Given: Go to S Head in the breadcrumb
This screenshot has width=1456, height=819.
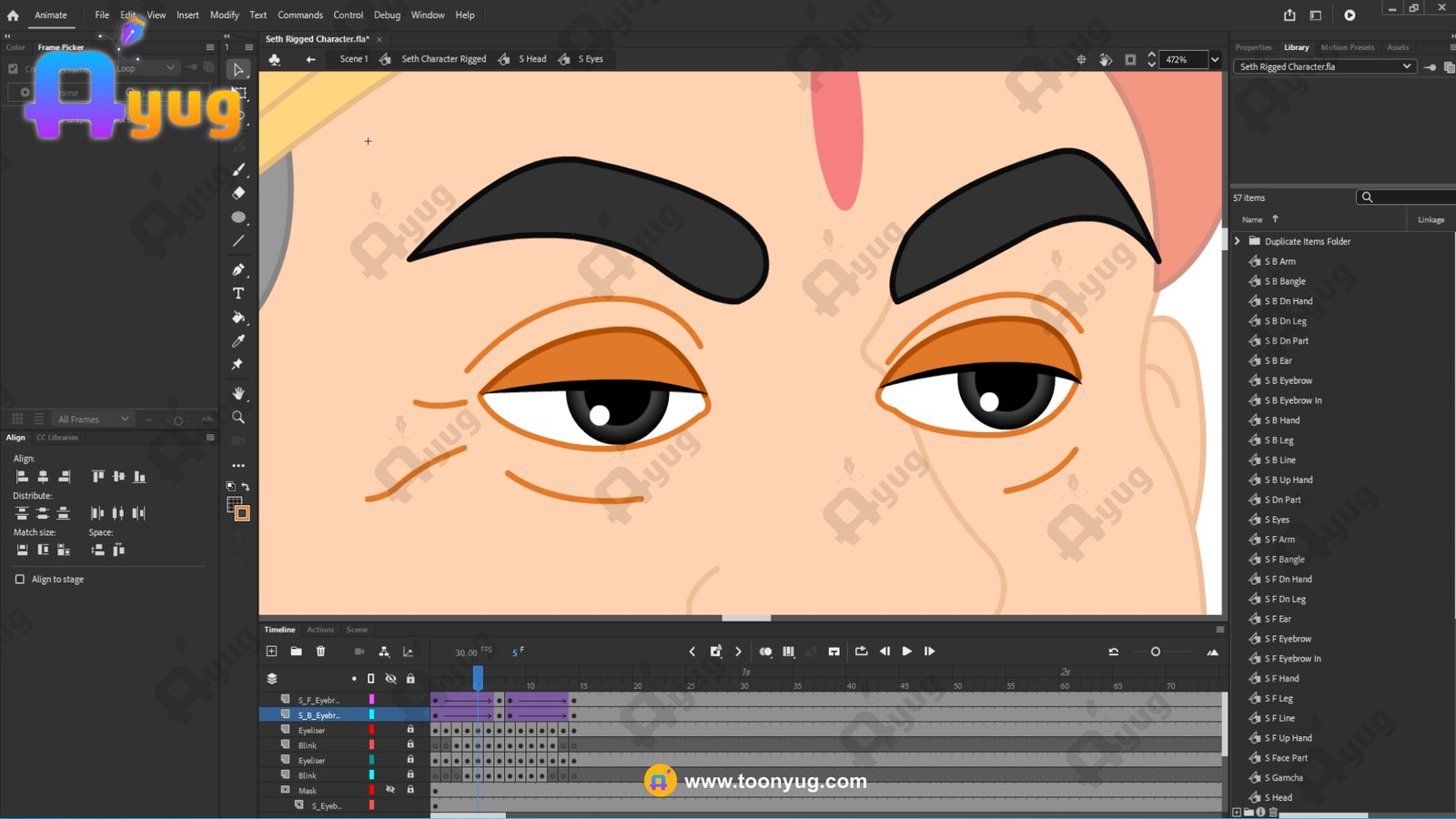Looking at the screenshot, I should 532,59.
